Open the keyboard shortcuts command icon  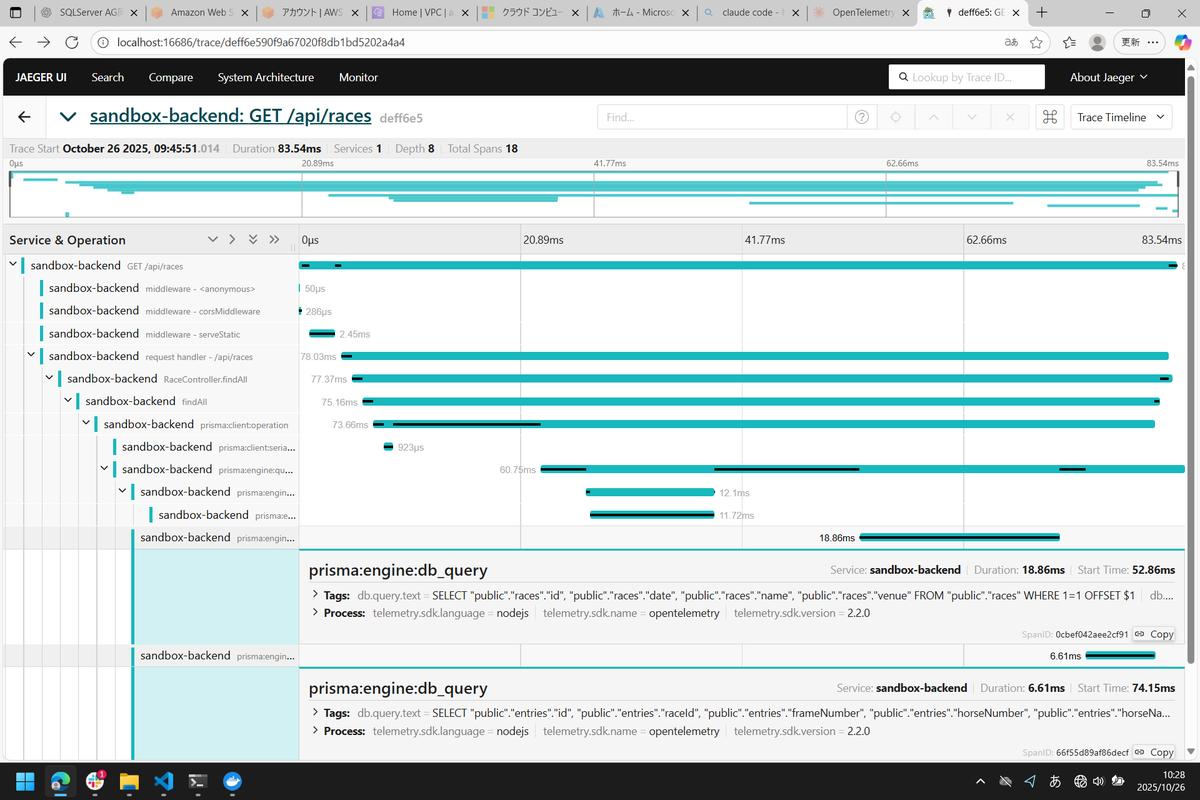click(x=1049, y=117)
